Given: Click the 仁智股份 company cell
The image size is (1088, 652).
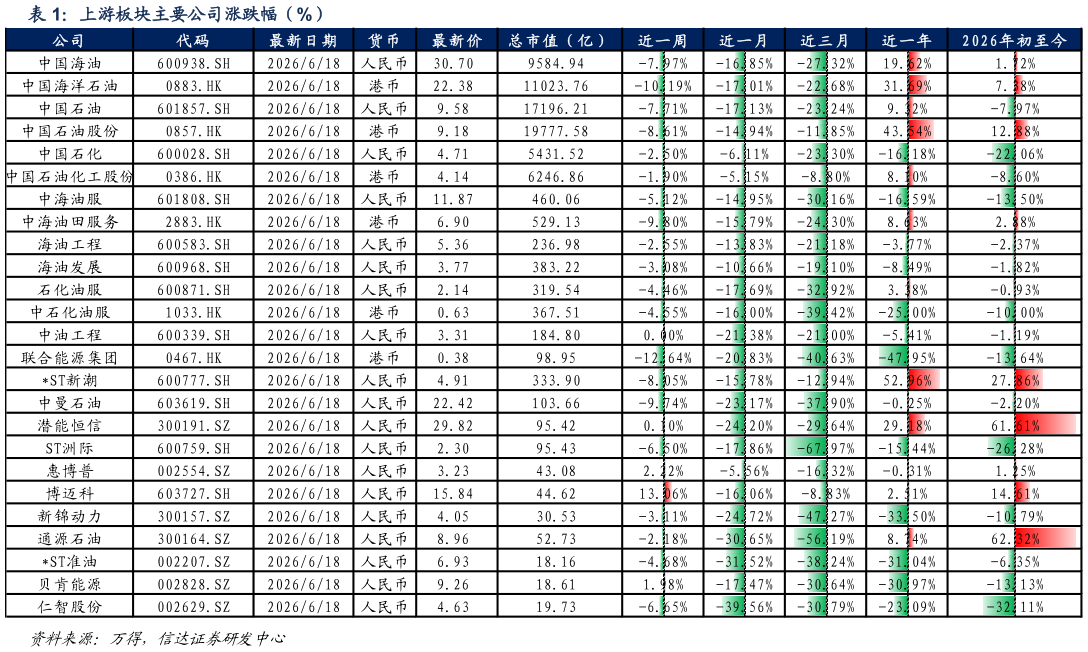Looking at the screenshot, I should click(69, 607).
